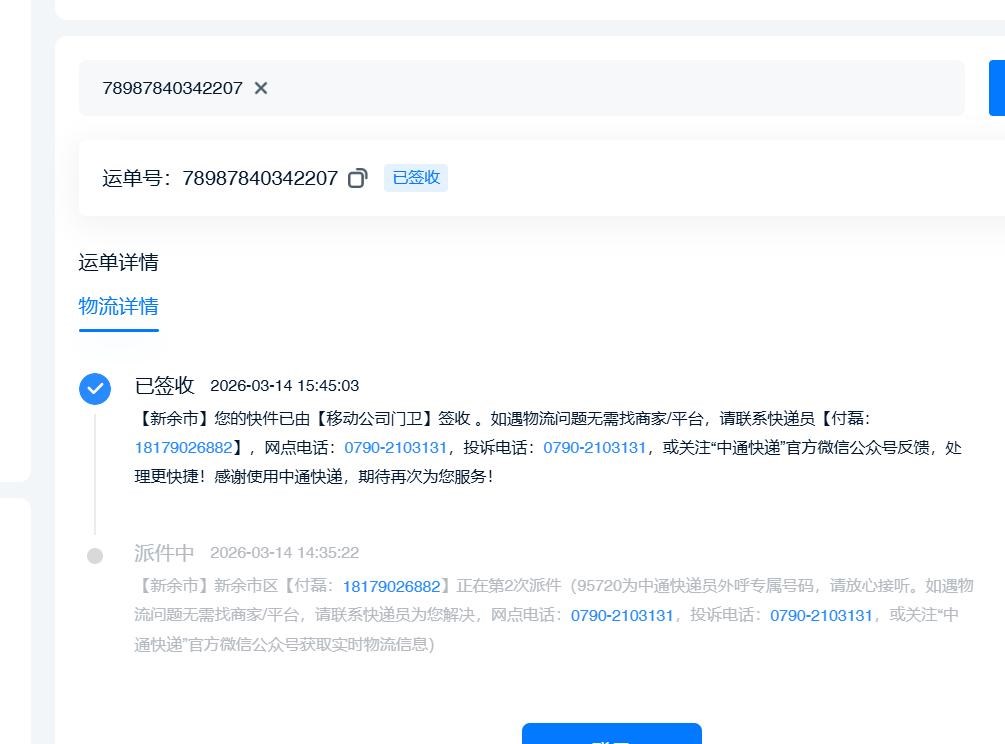Switch to the 物流详情 tab
The height and width of the screenshot is (744, 1005).
tap(118, 306)
